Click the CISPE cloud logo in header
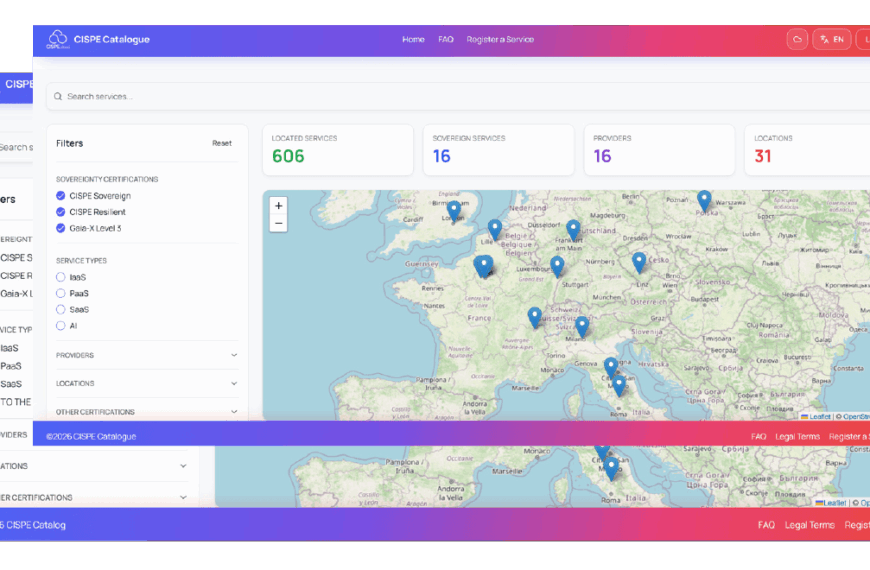Viewport: 870px width, 570px height. point(58,39)
